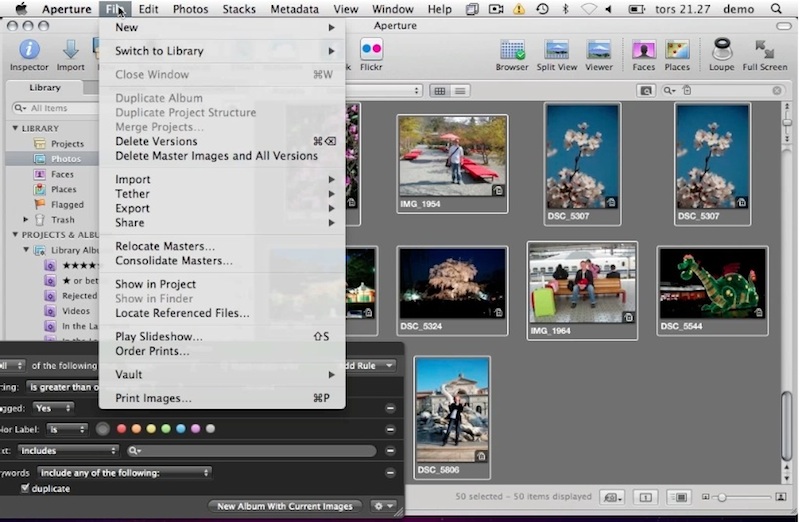
Task: Click the Flickr toolbar icon
Action: coord(371,50)
